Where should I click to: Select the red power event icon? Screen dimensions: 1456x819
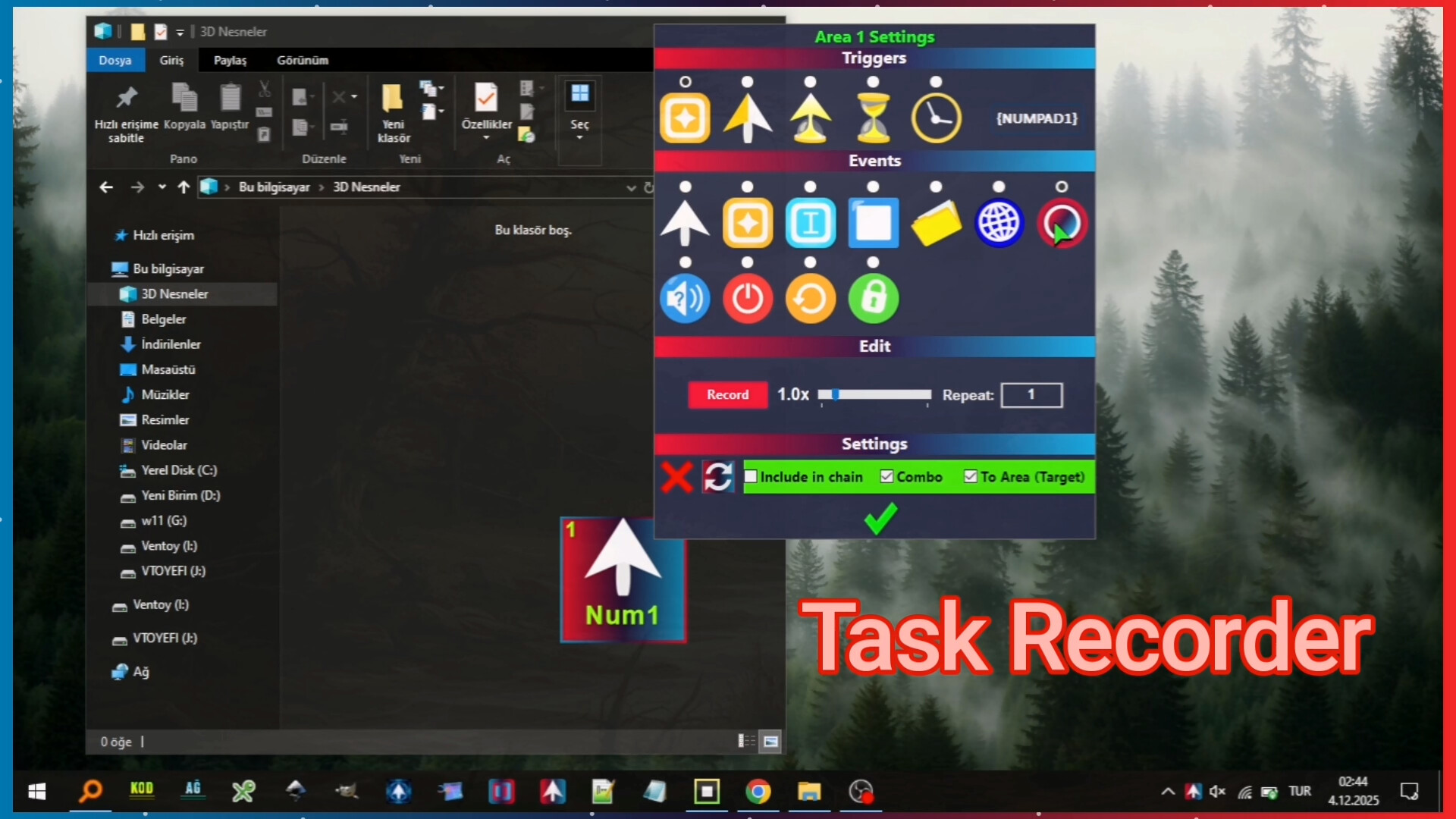point(748,298)
